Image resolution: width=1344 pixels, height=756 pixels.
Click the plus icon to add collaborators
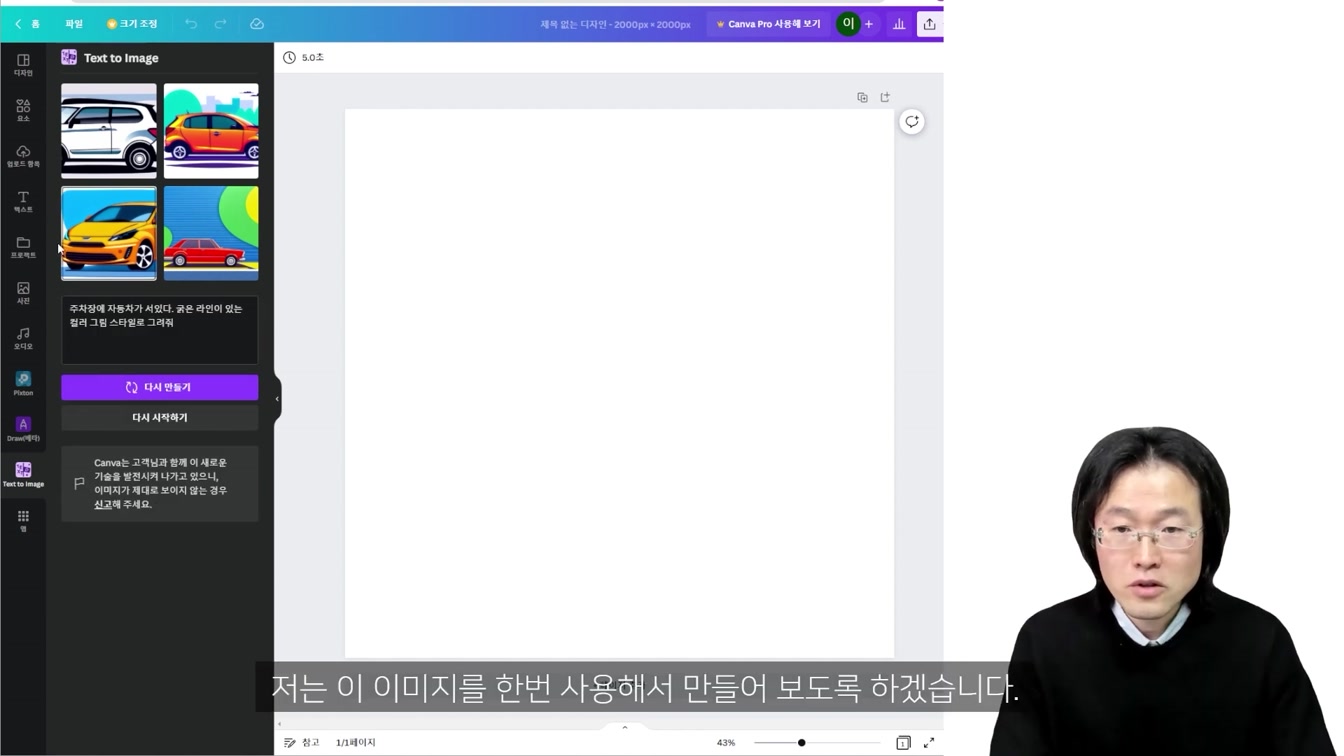[869, 24]
